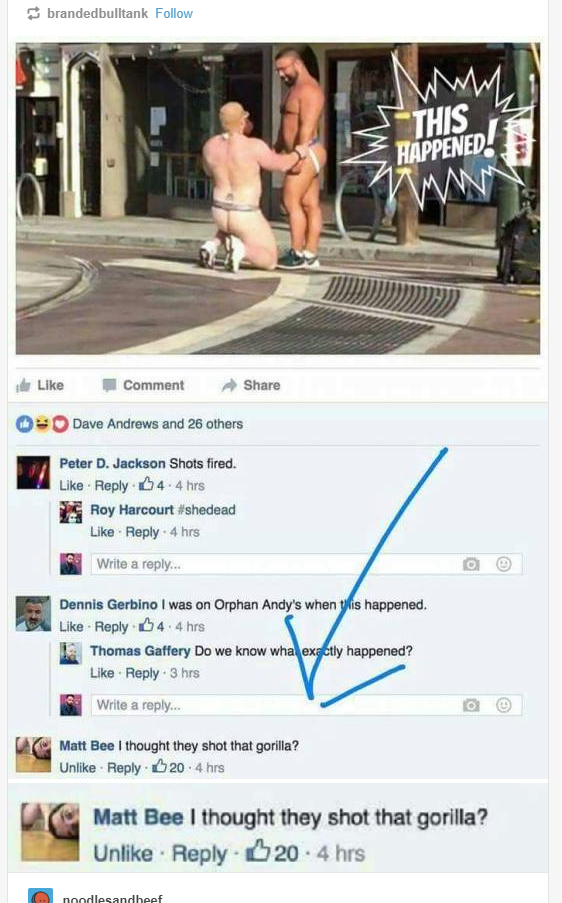Viewport: 562px width, 903px height.
Task: Click the reblog icon beside brandedbulltank
Action: 33,13
